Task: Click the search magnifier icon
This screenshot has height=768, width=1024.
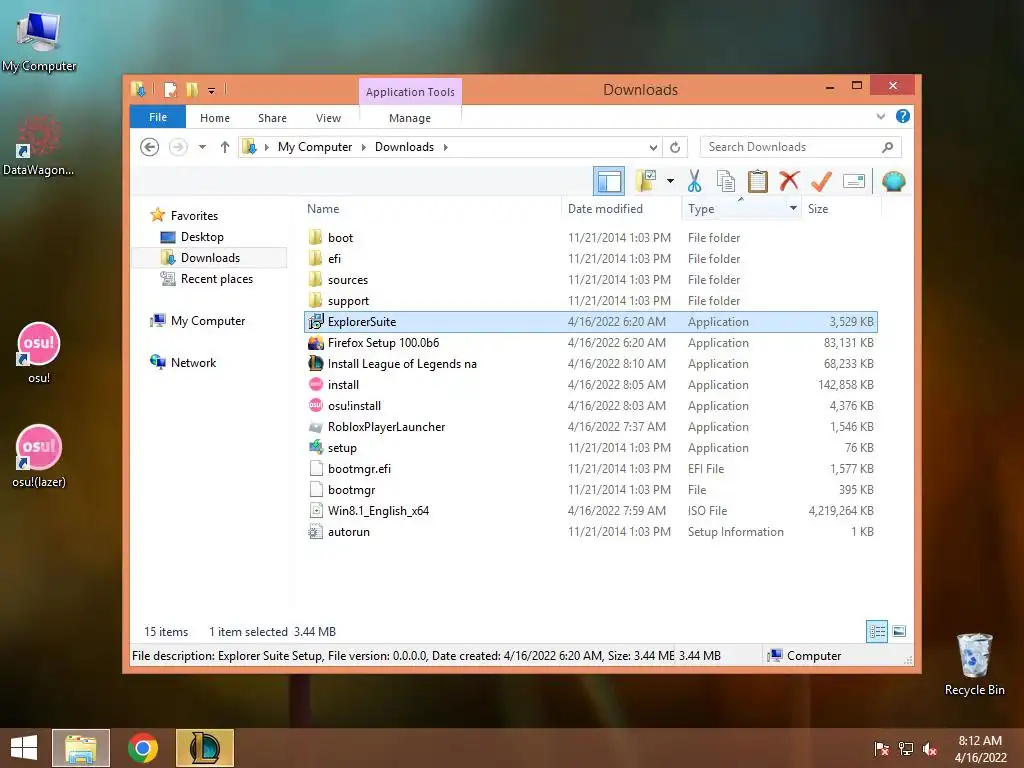Action: pos(887,147)
